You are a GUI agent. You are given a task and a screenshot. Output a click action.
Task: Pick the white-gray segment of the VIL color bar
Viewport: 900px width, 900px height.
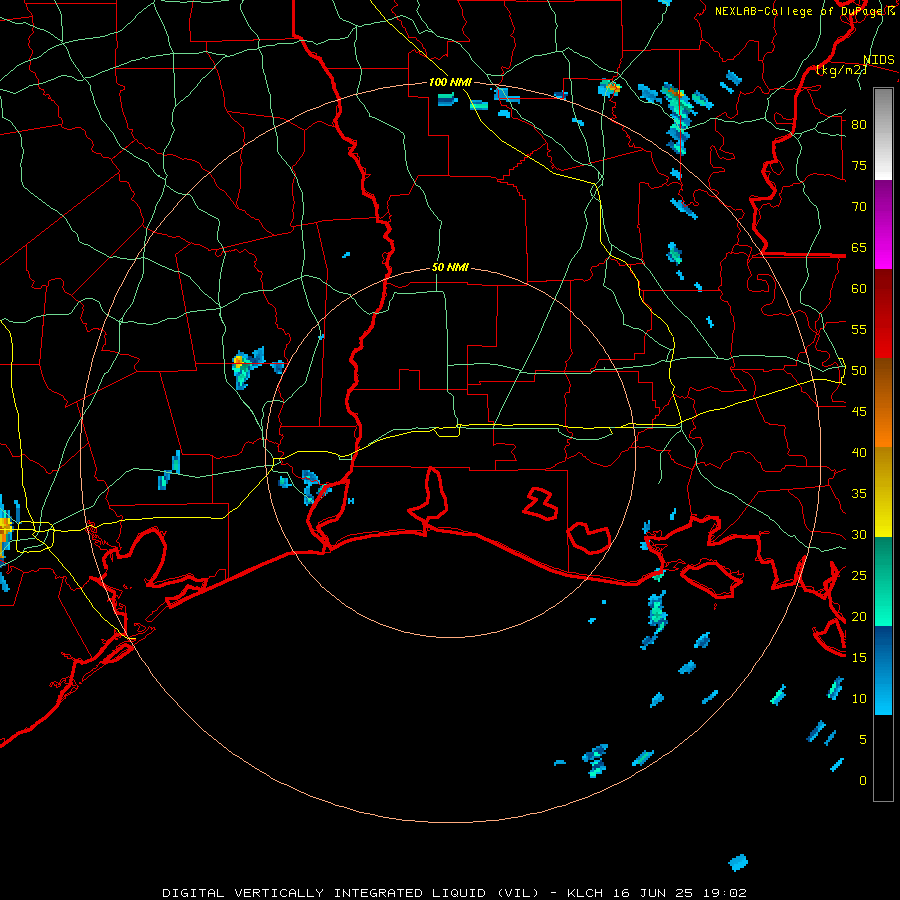coord(883,134)
